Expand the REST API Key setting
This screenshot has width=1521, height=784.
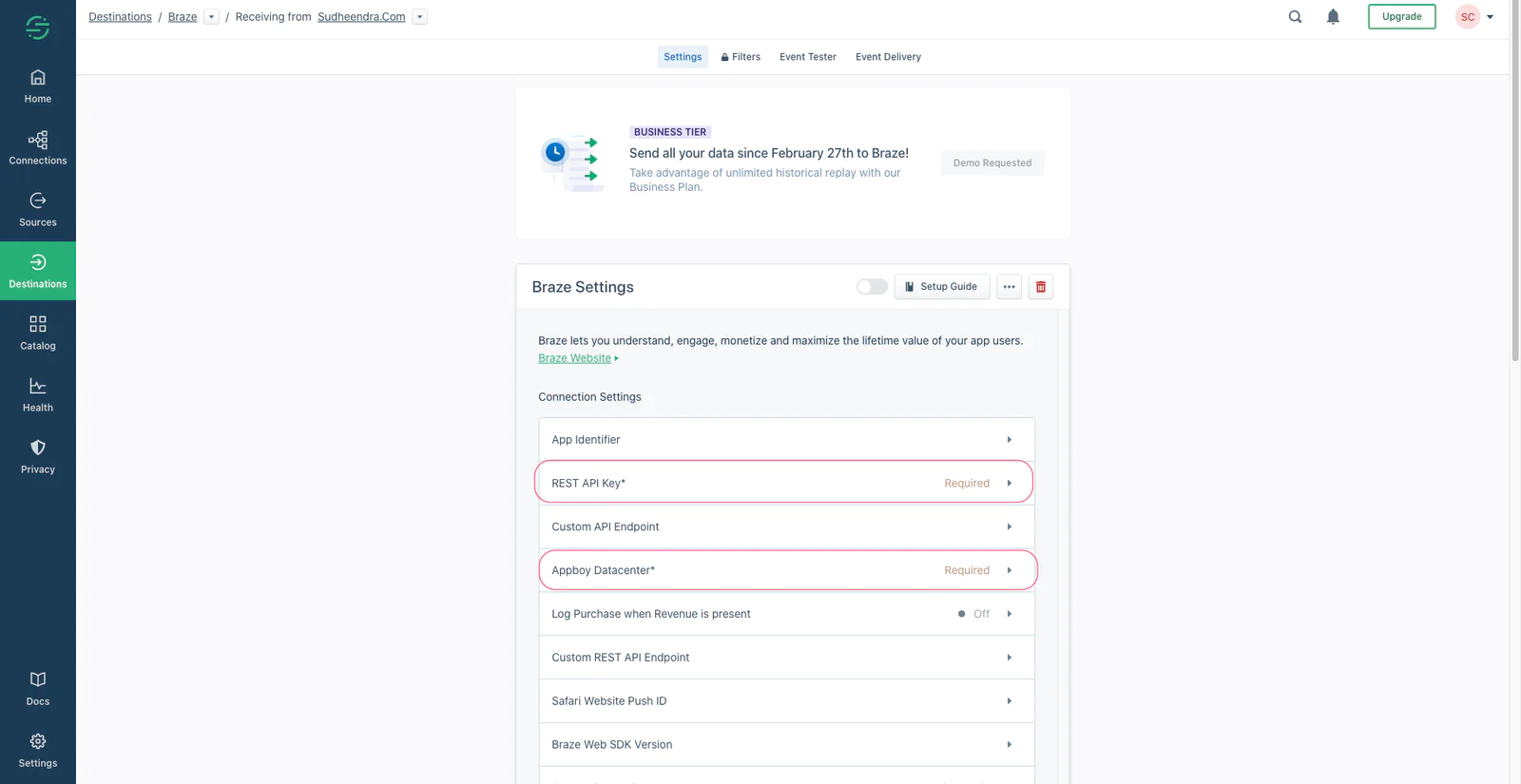pyautogui.click(x=786, y=483)
